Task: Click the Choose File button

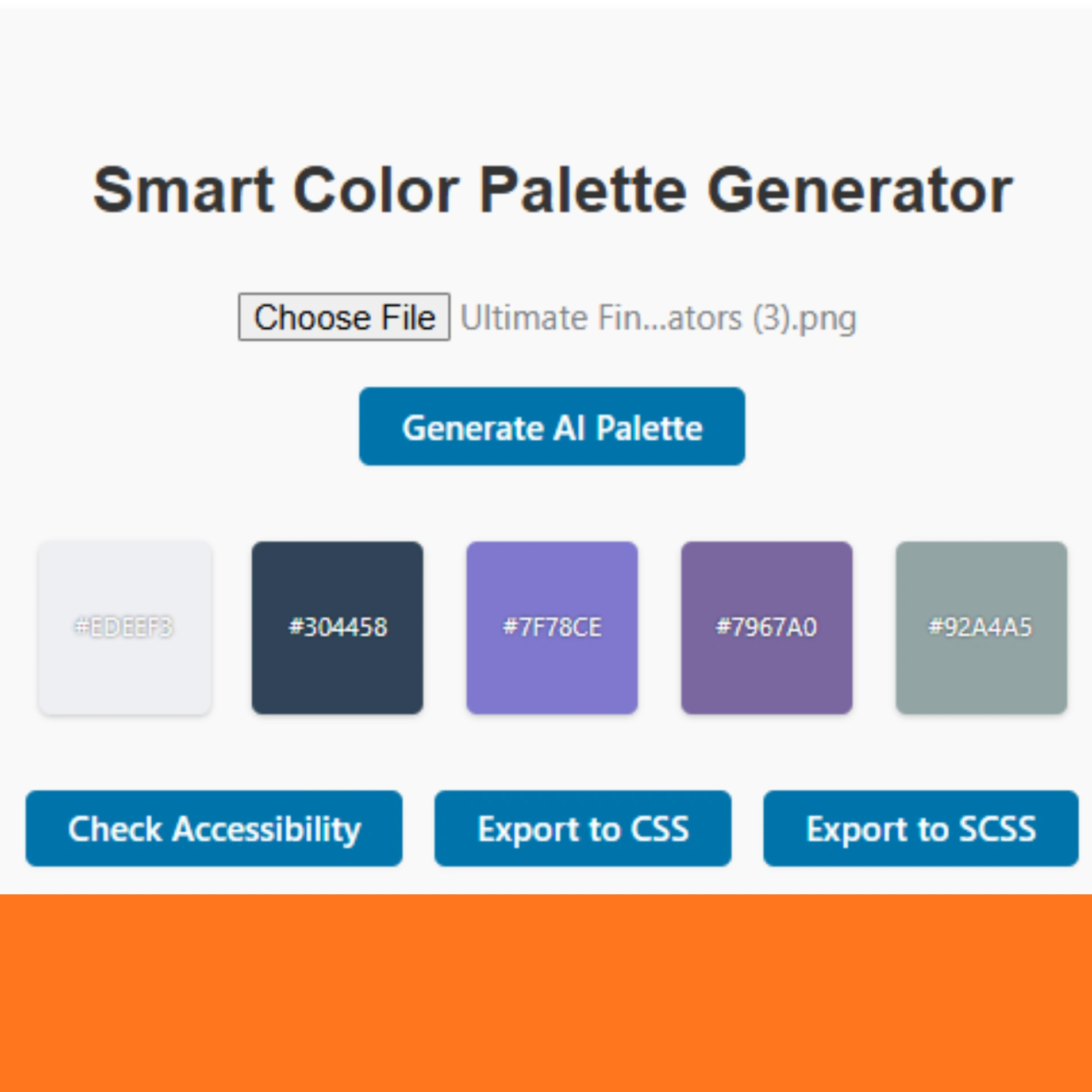Action: [344, 317]
